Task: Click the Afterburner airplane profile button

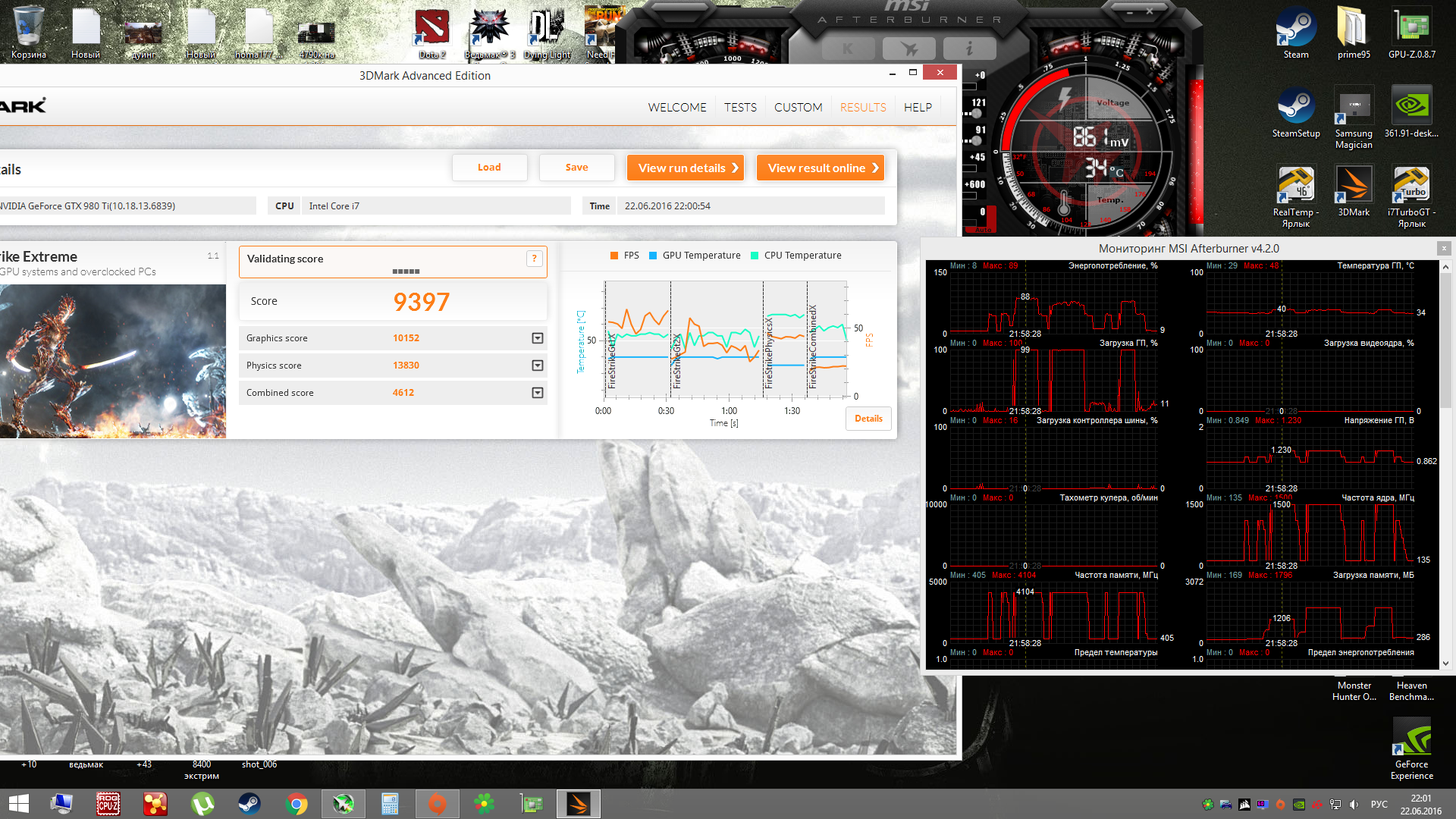Action: point(908,49)
